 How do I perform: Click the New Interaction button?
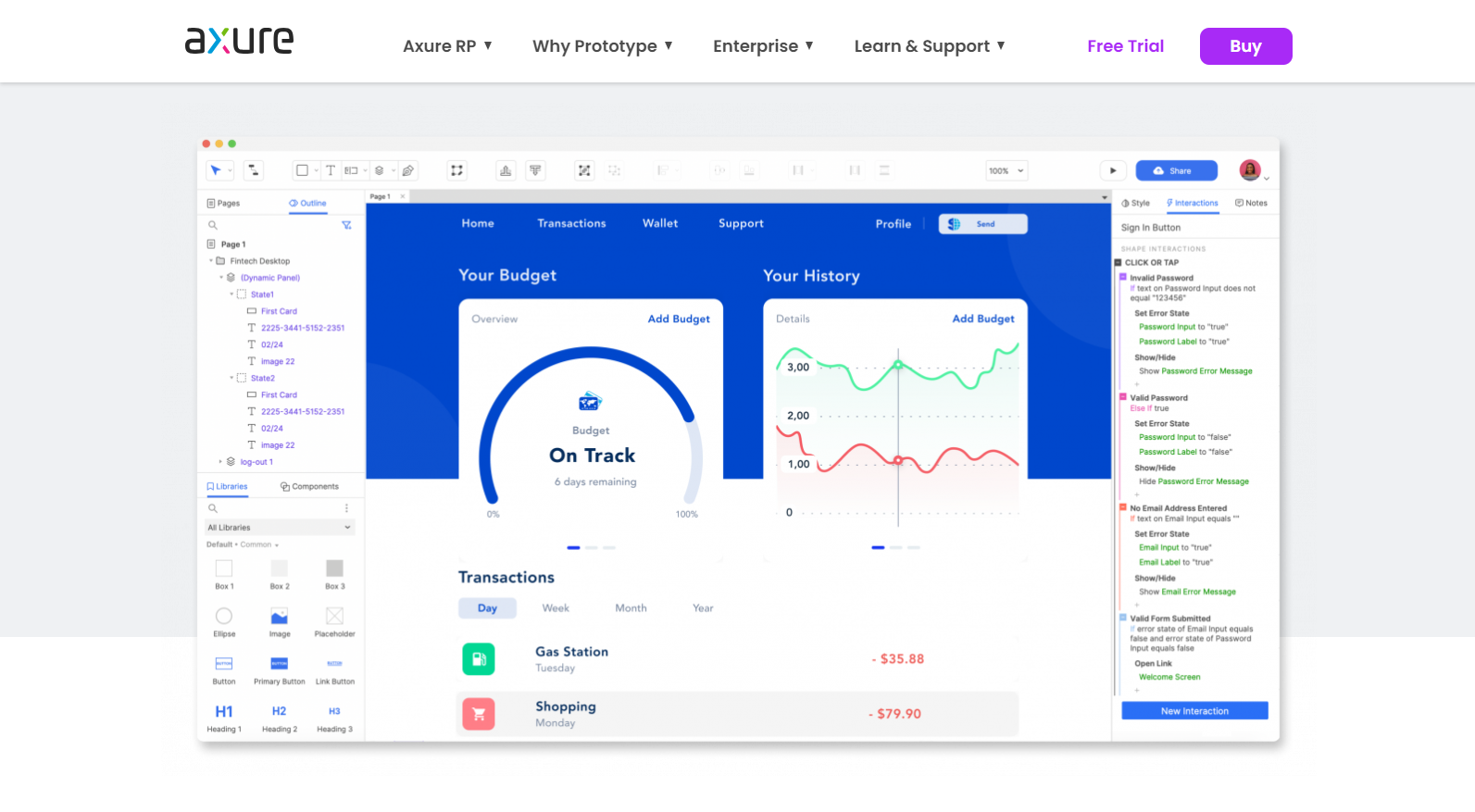1194,711
